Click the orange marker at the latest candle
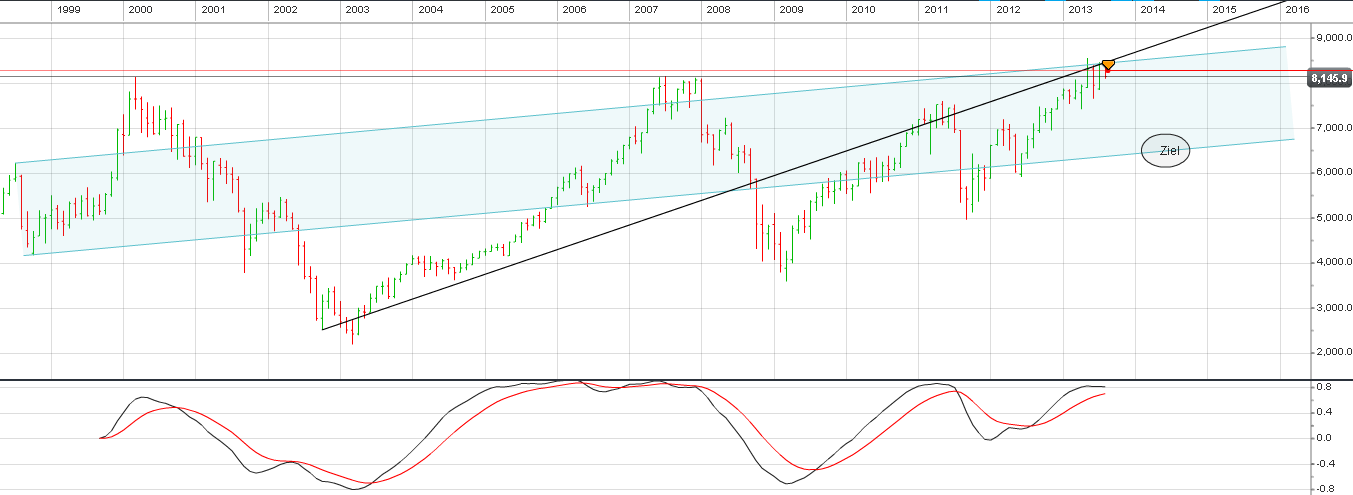1353x495 pixels. (x=1107, y=65)
